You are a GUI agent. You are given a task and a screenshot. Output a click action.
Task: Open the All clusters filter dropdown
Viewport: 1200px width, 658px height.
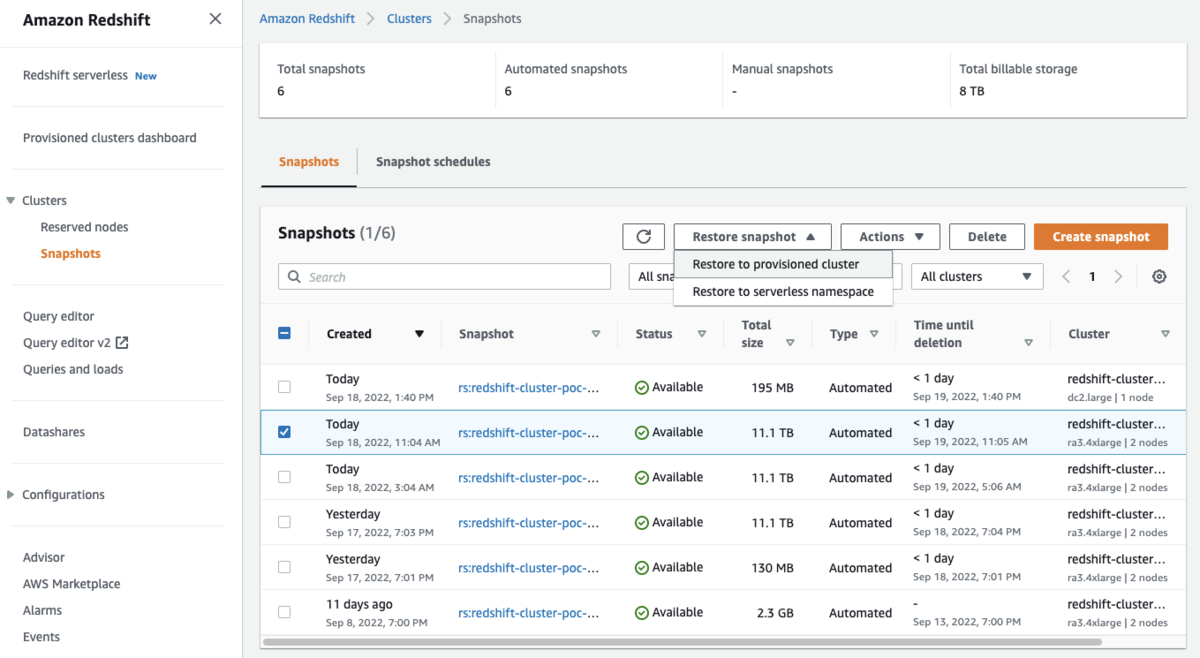tap(977, 277)
